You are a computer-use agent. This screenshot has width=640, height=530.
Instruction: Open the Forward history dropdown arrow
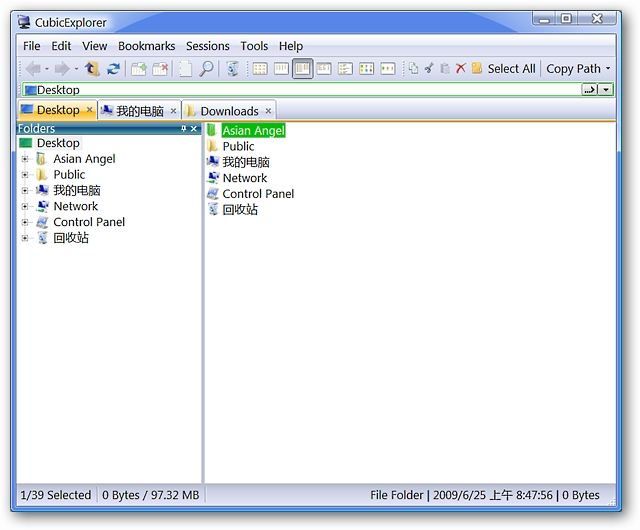(76, 69)
